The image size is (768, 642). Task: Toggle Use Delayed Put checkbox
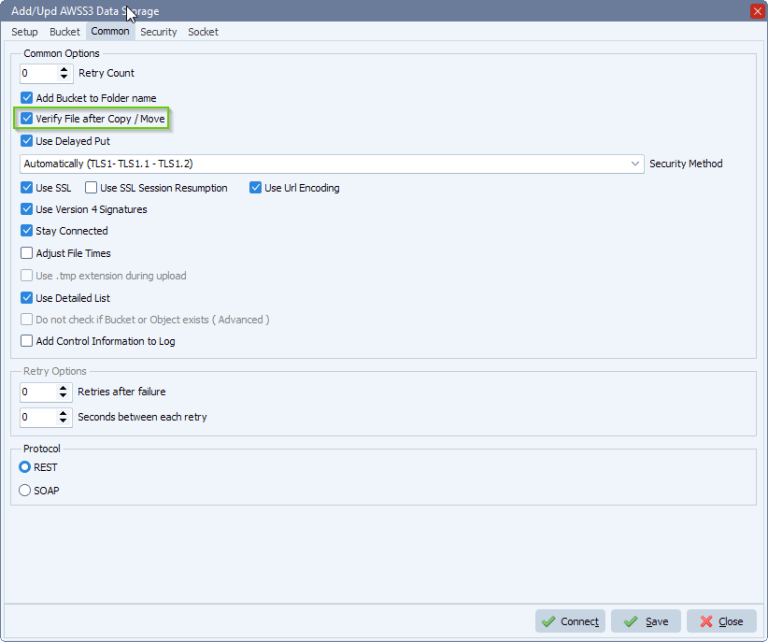(x=27, y=141)
